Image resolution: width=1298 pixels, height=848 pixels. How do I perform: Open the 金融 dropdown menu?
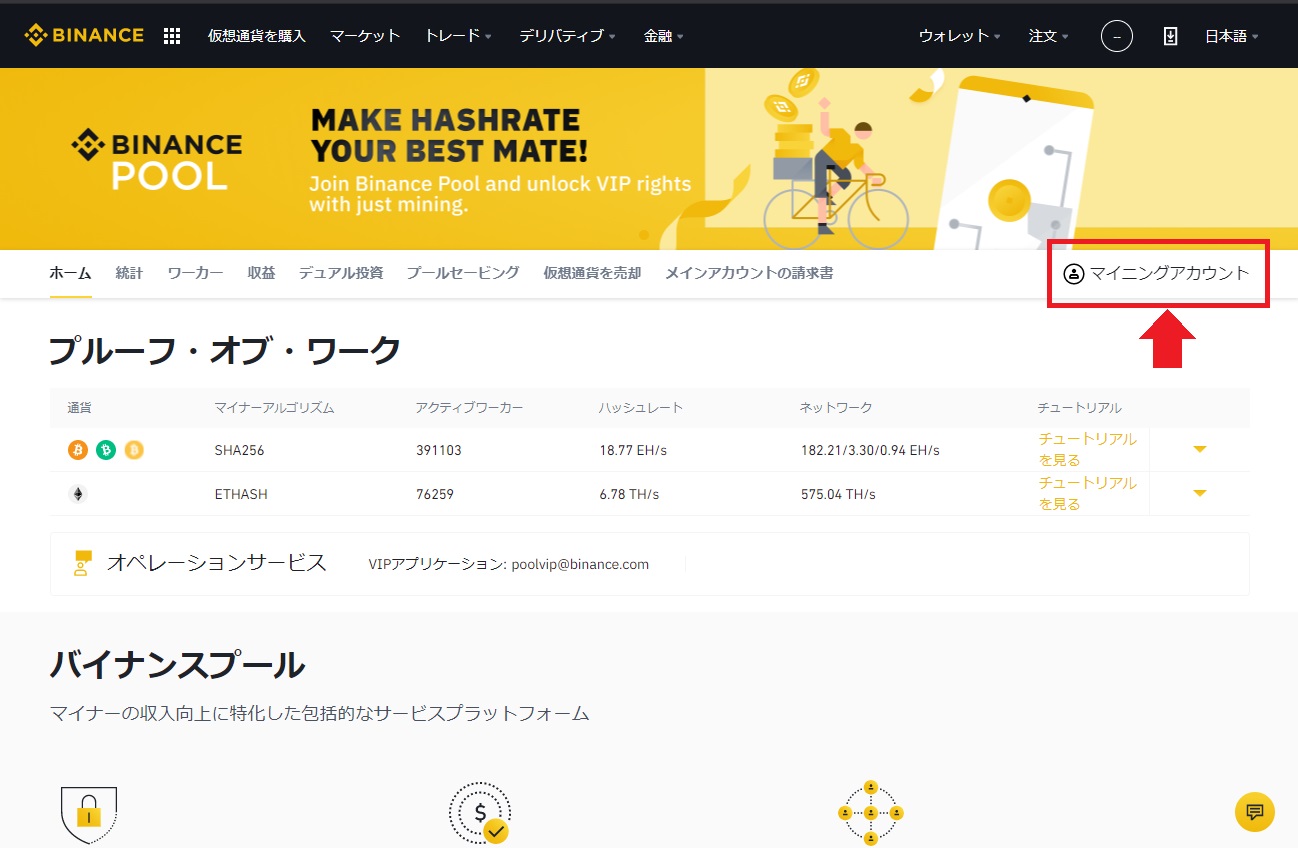click(x=664, y=36)
